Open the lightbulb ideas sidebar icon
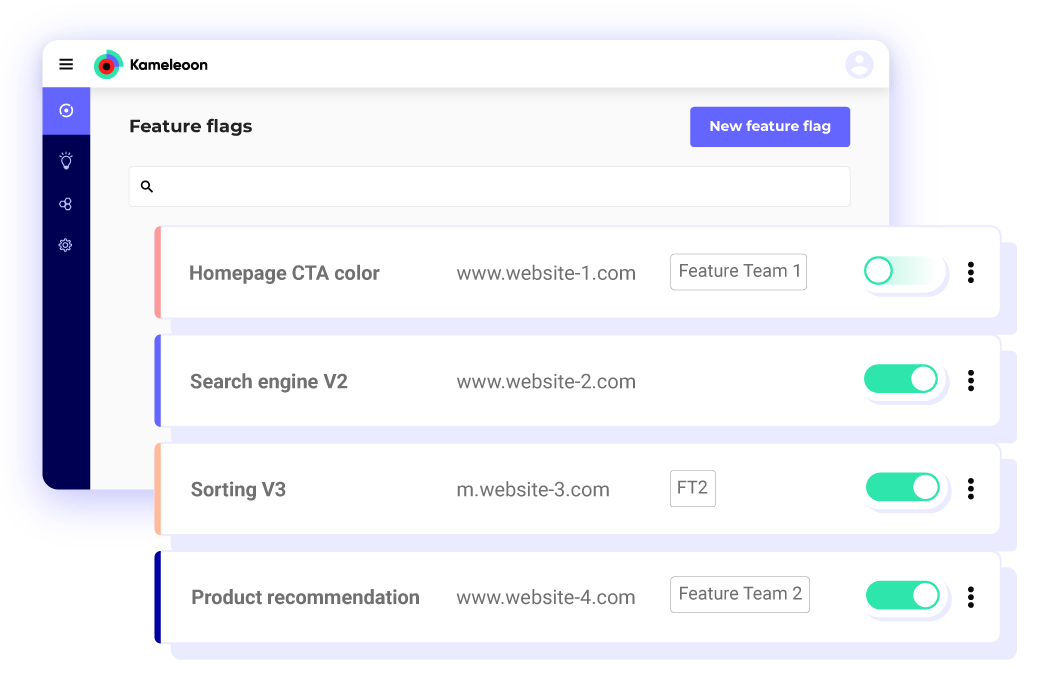 pyautogui.click(x=66, y=160)
